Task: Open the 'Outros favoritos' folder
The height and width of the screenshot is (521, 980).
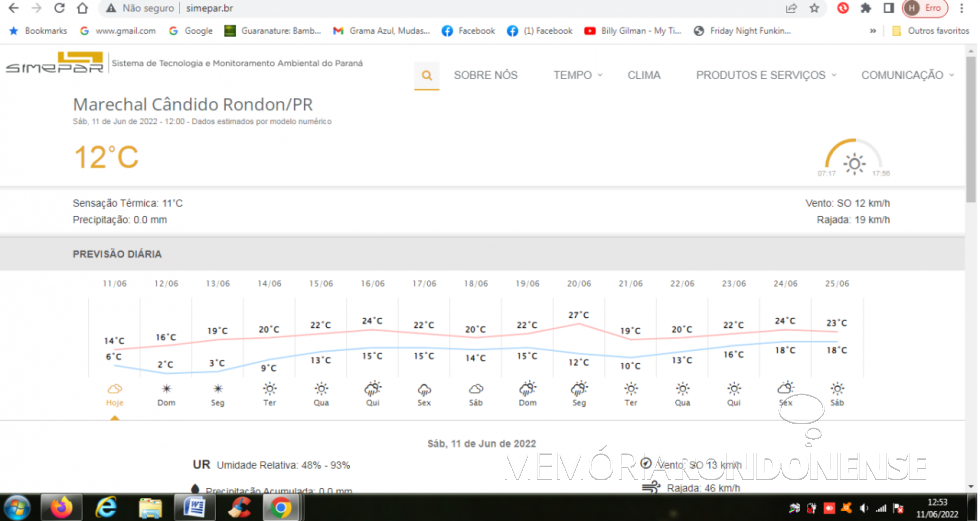Action: (930, 31)
